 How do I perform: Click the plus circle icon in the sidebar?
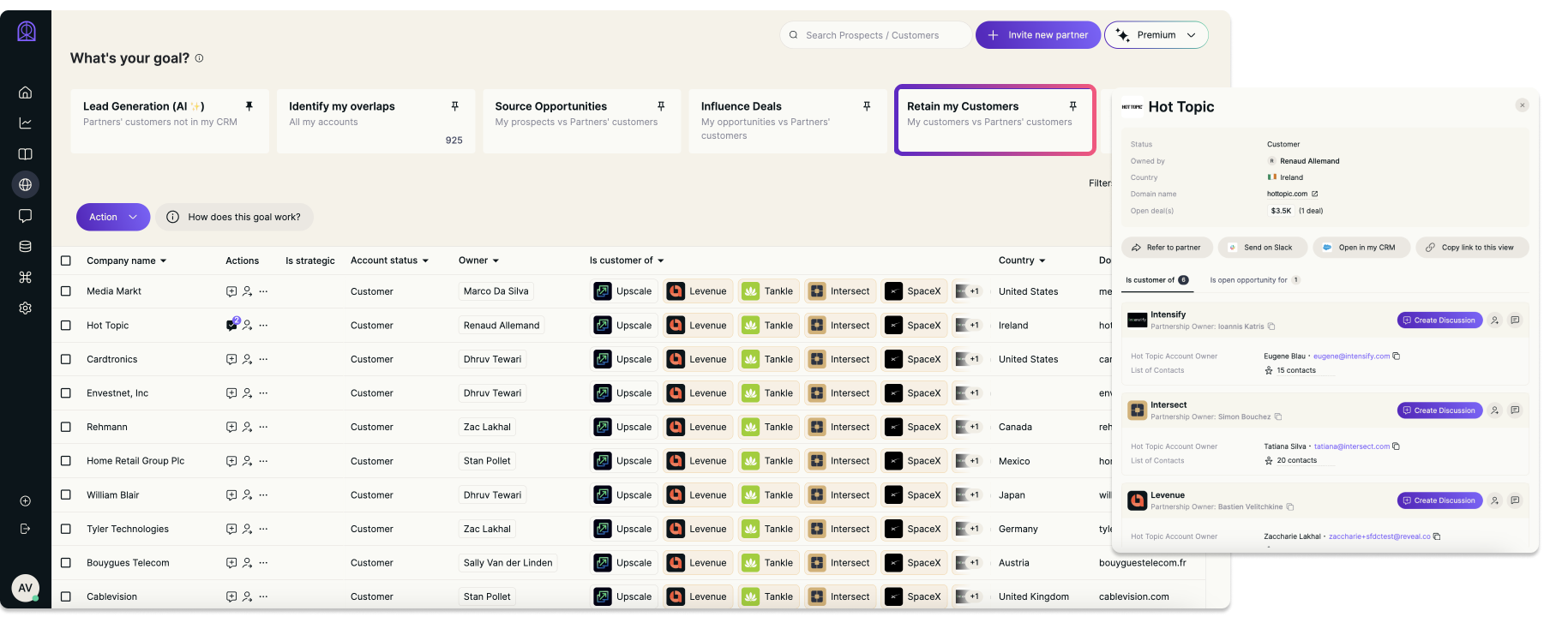coord(26,501)
